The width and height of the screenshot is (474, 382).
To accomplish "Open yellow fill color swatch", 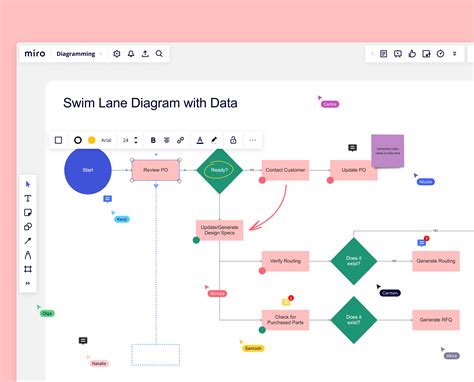I will pos(91,140).
